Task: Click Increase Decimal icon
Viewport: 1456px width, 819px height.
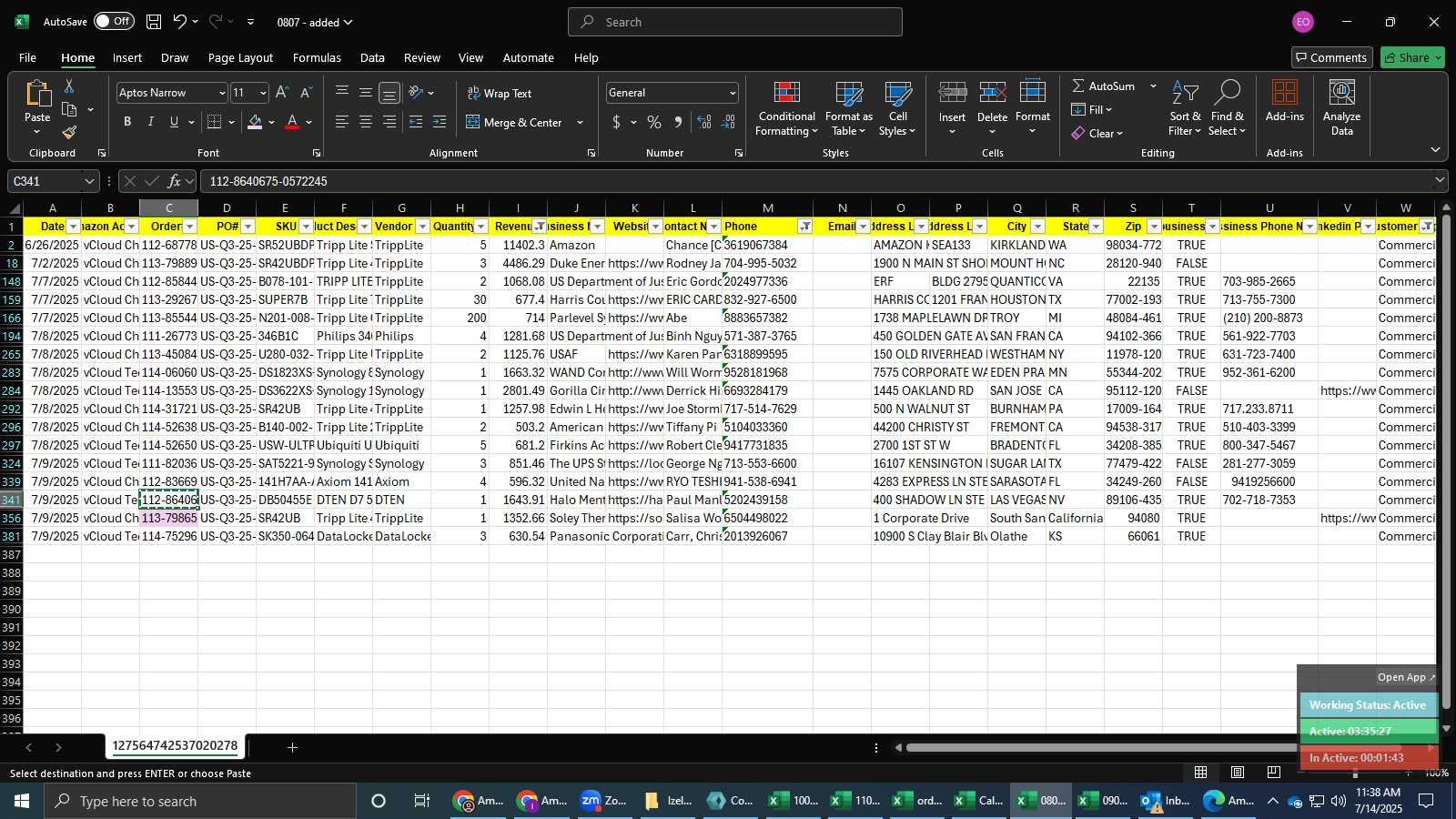Action: point(704,122)
